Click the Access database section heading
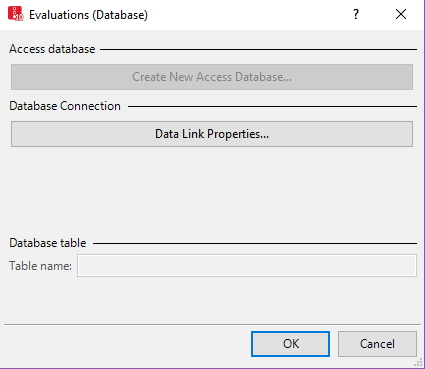 click(x=52, y=49)
